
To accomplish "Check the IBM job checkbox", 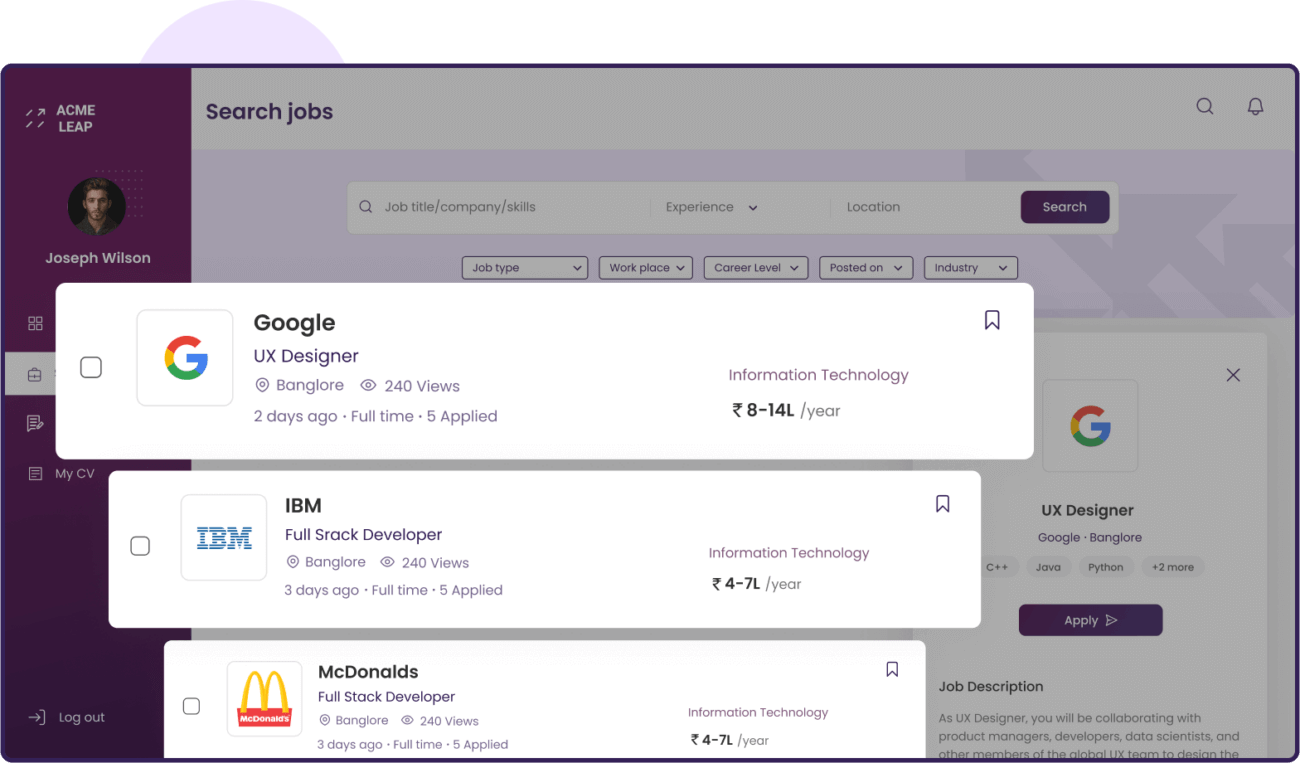I will [140, 546].
